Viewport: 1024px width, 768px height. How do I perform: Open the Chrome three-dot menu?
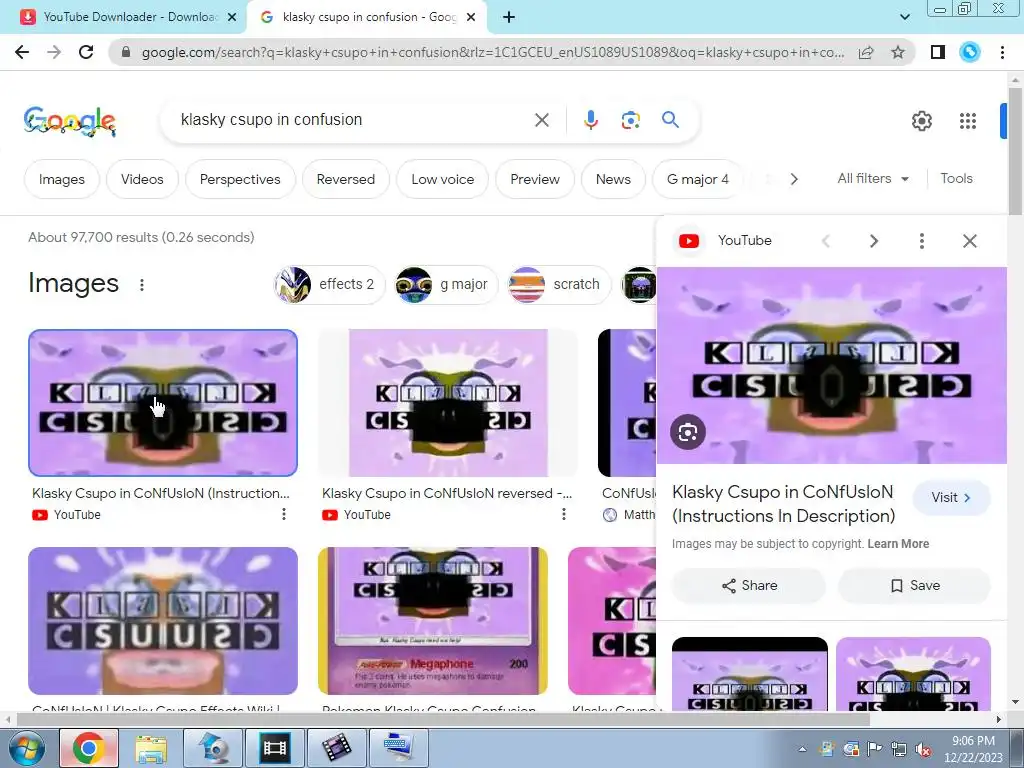click(x=1002, y=52)
